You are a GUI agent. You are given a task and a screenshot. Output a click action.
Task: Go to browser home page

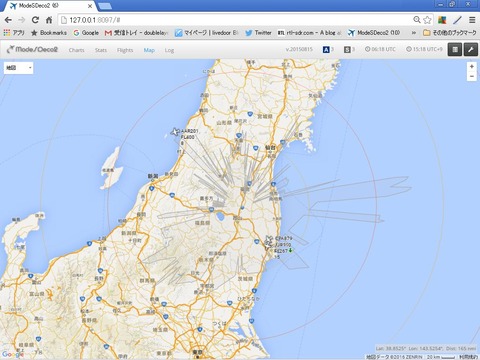[x=49, y=20]
